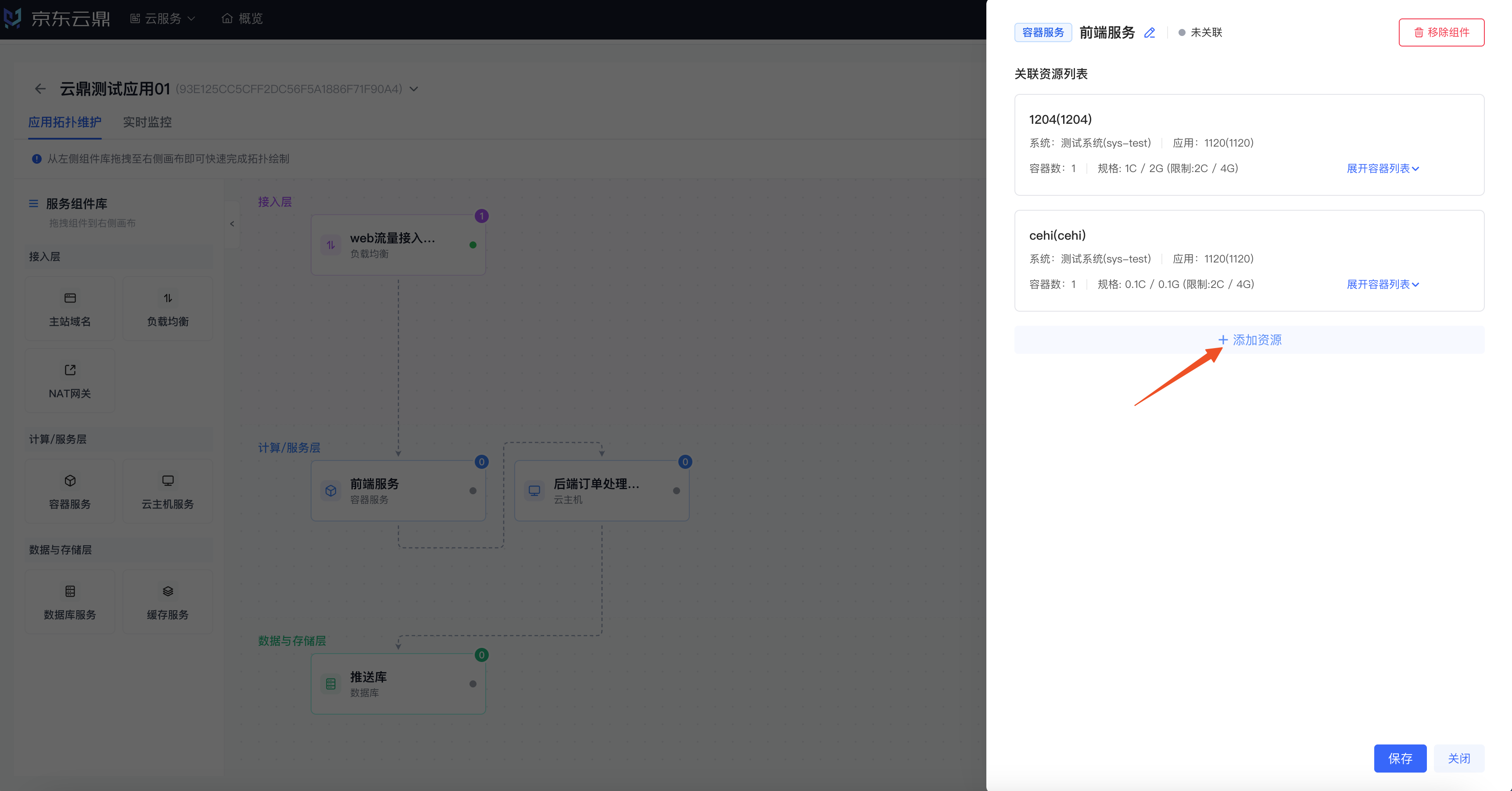Expand container list for 1204(1204)
The width and height of the screenshot is (1512, 791).
[x=1382, y=169]
